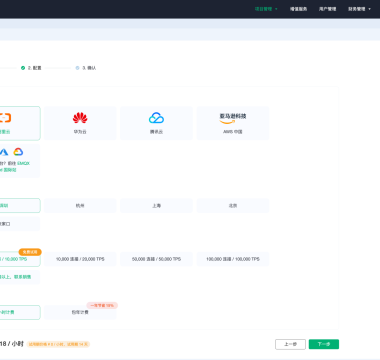
Task: Select the 上海 region option
Action: pos(156,206)
